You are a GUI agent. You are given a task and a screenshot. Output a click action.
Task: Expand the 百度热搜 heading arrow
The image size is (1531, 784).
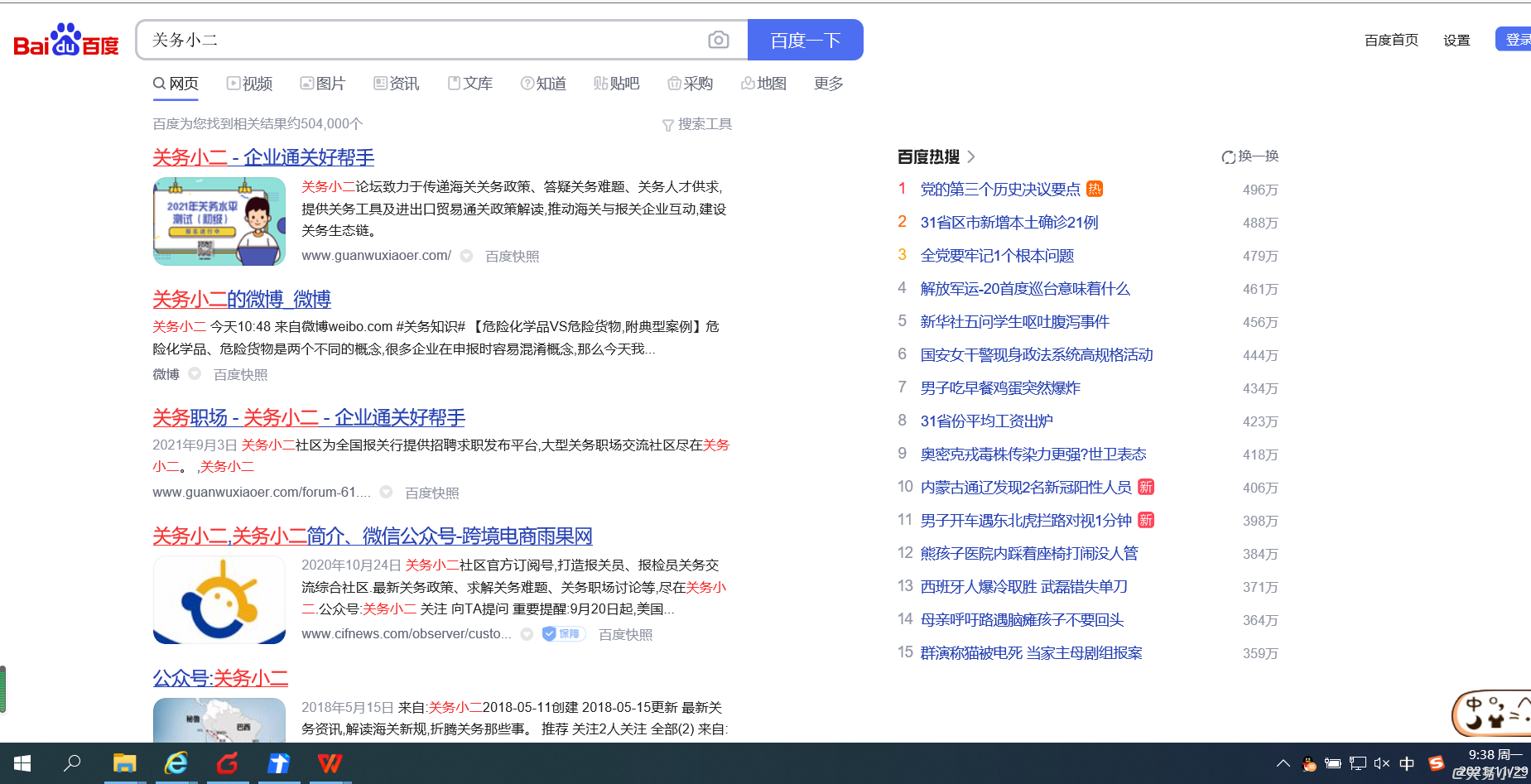(971, 156)
